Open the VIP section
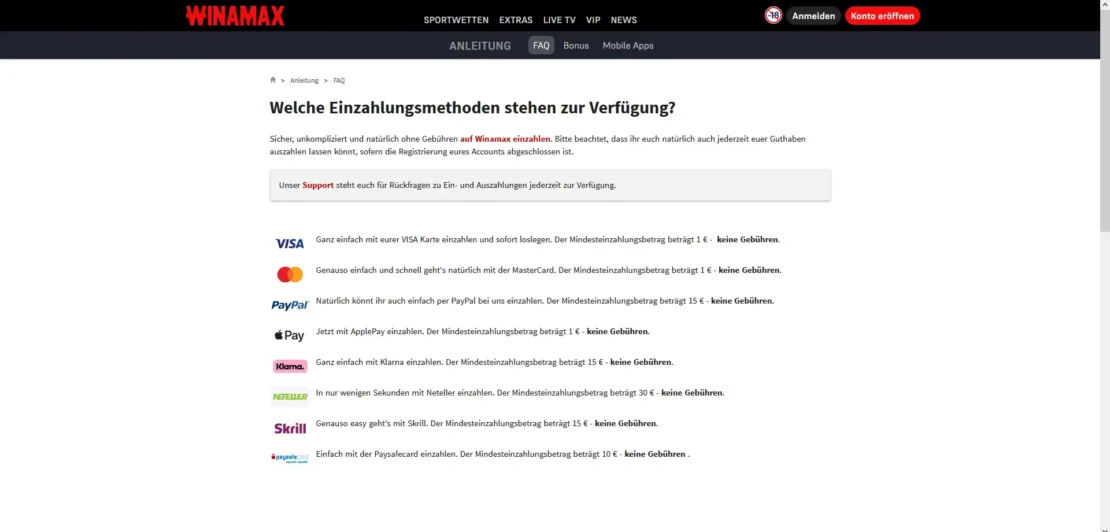1110x532 pixels. click(x=593, y=20)
